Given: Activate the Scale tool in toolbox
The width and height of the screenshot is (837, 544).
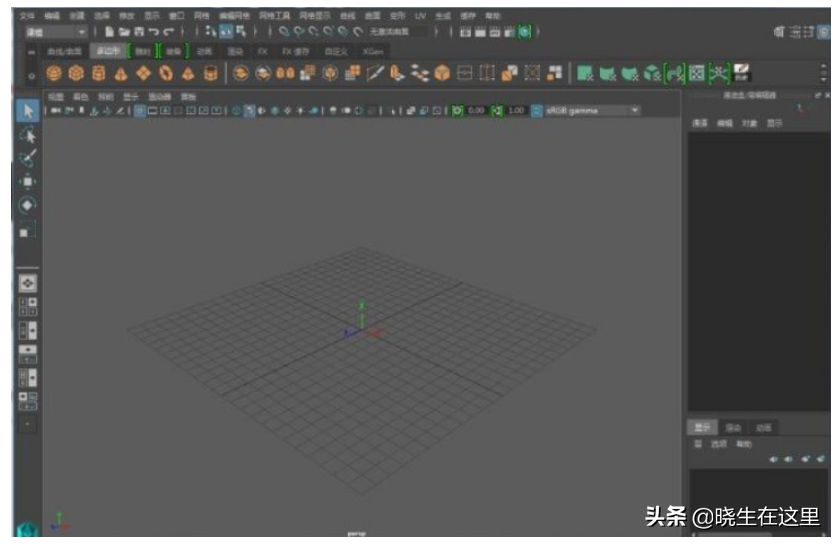Looking at the screenshot, I should [x=28, y=230].
